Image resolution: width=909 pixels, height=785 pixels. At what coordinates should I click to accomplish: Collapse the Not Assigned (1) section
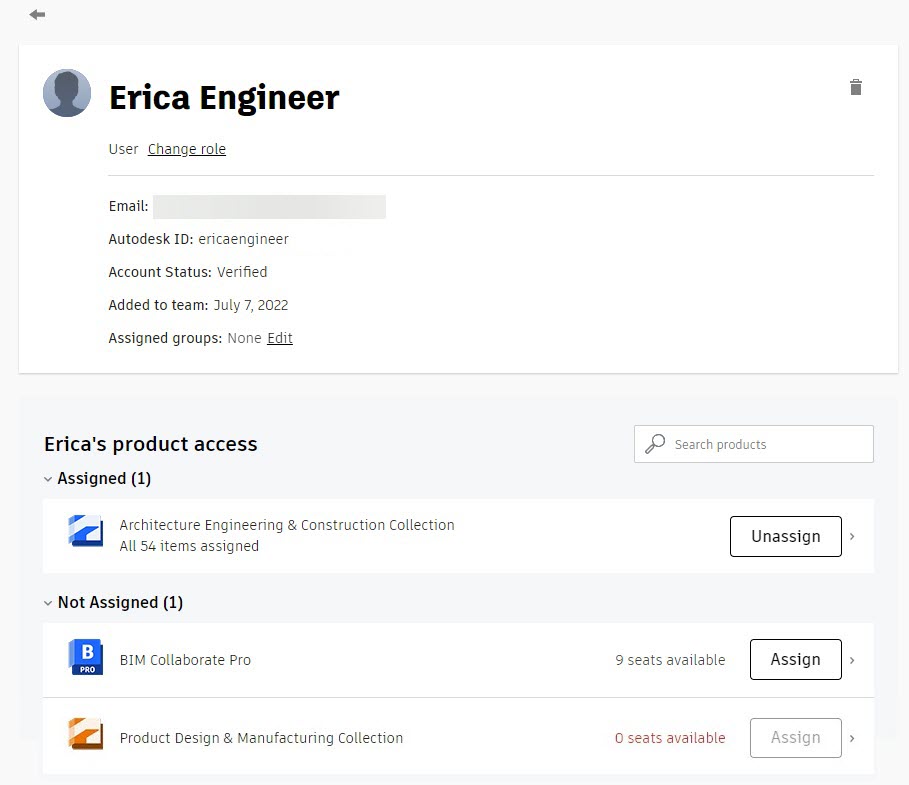(x=48, y=603)
